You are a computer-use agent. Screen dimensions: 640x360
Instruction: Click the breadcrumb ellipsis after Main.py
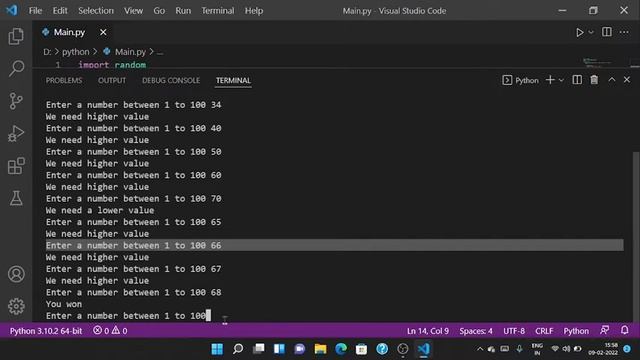[x=160, y=52]
